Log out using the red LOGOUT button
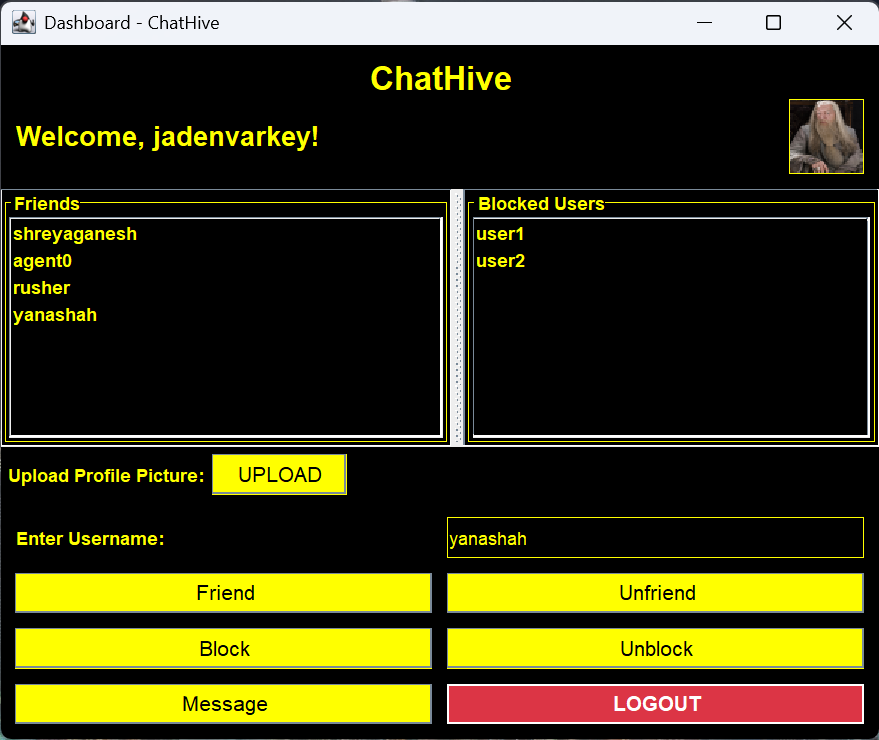The width and height of the screenshot is (879, 740). tap(654, 704)
